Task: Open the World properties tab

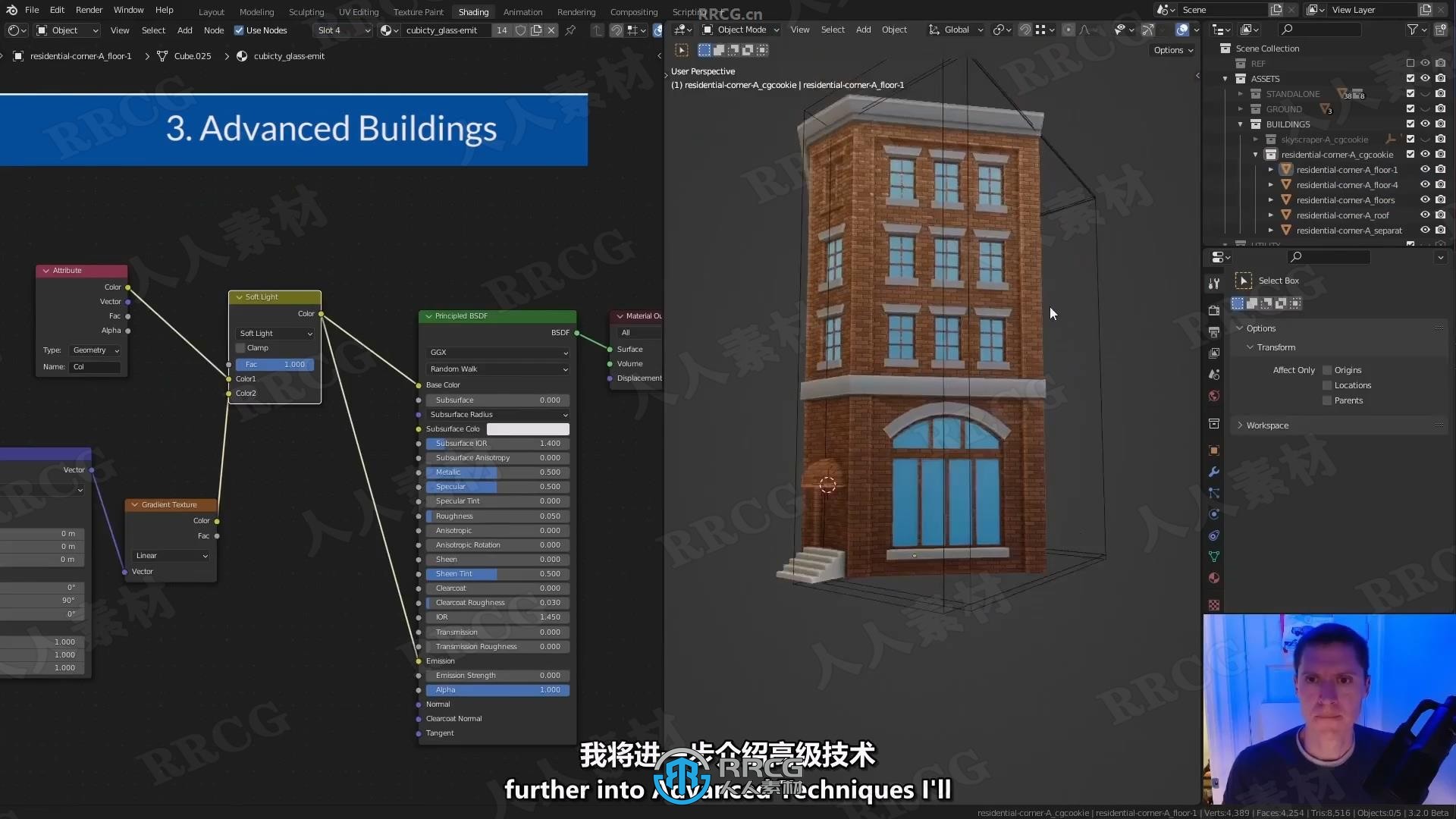Action: point(1214,396)
